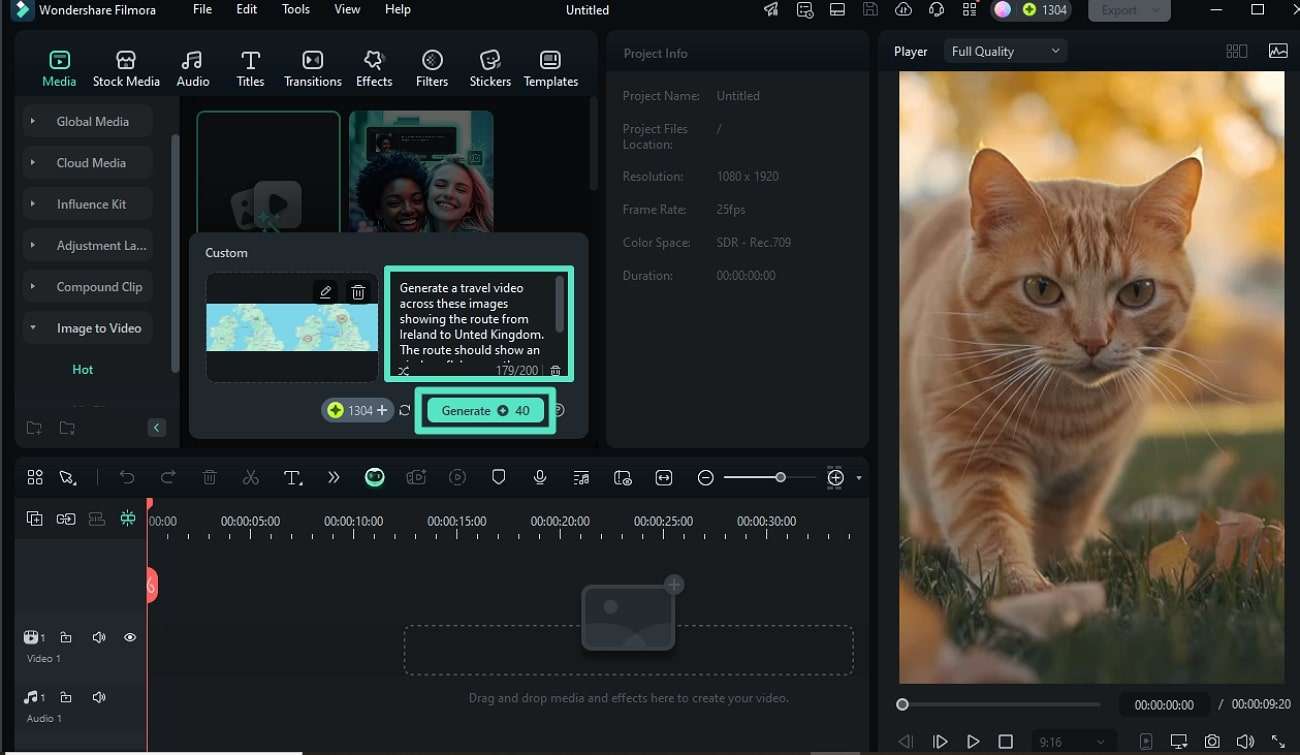Click the save project icon
The height and width of the screenshot is (755, 1300).
pos(870,10)
